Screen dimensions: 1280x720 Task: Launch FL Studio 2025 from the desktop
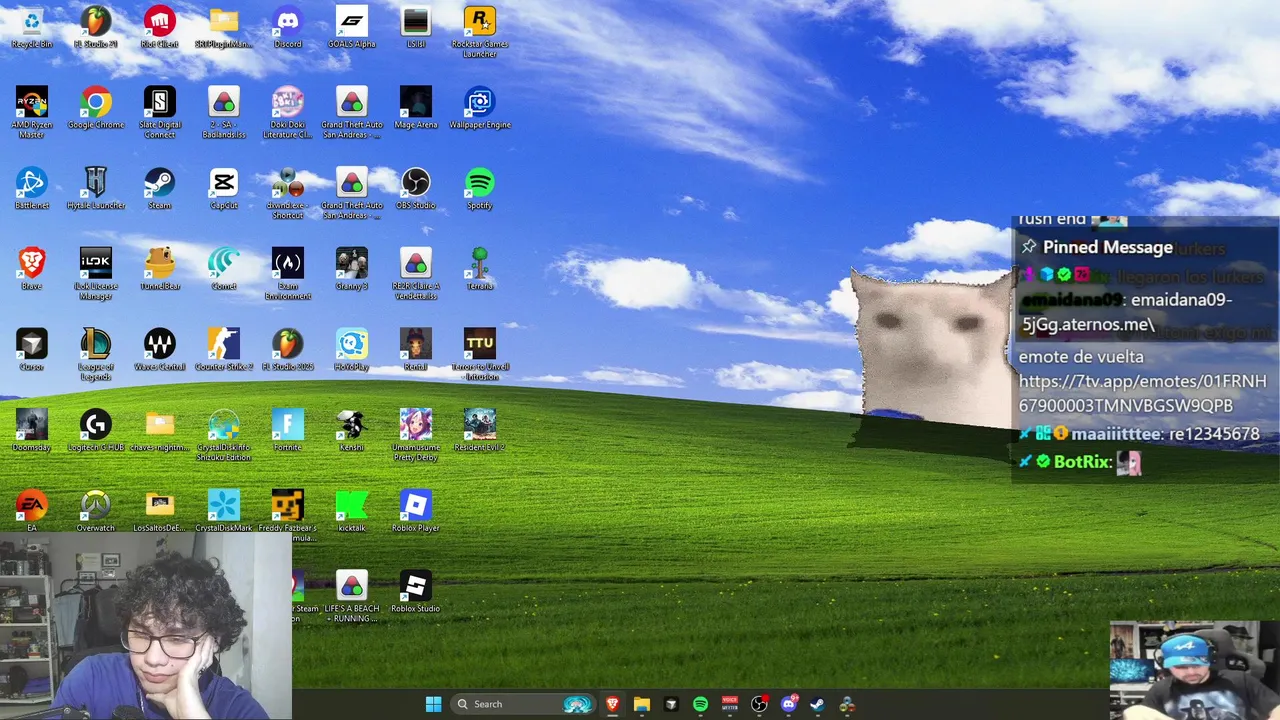click(288, 350)
